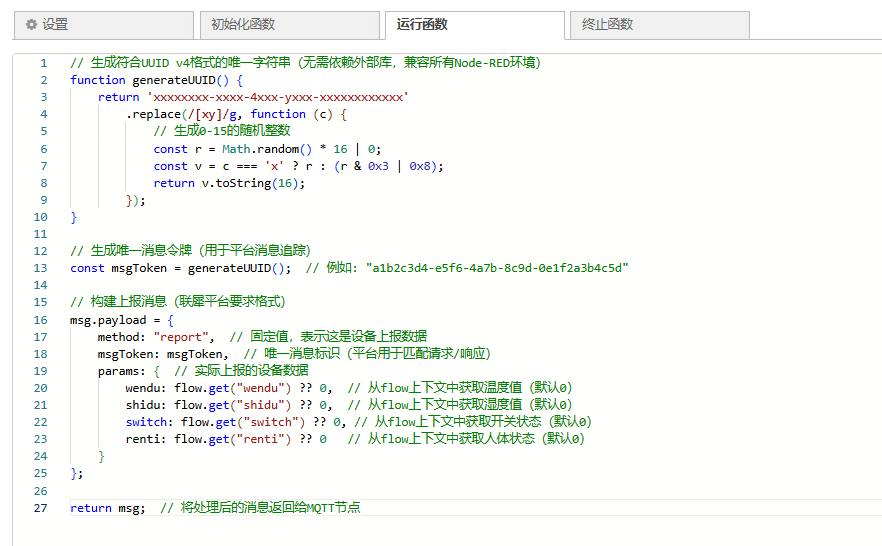Viewport: 882px width, 546px height.
Task: Click line number 1 in the gutter
Action: pyautogui.click(x=44, y=63)
